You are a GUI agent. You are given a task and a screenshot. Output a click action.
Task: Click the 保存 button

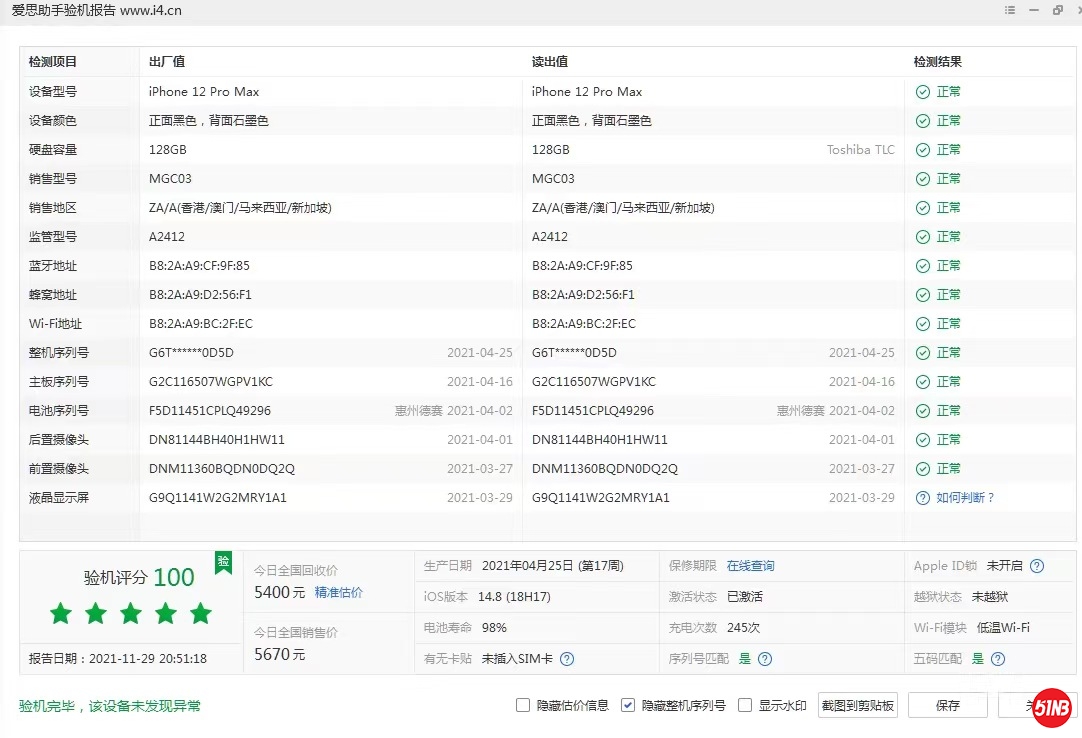tap(947, 705)
